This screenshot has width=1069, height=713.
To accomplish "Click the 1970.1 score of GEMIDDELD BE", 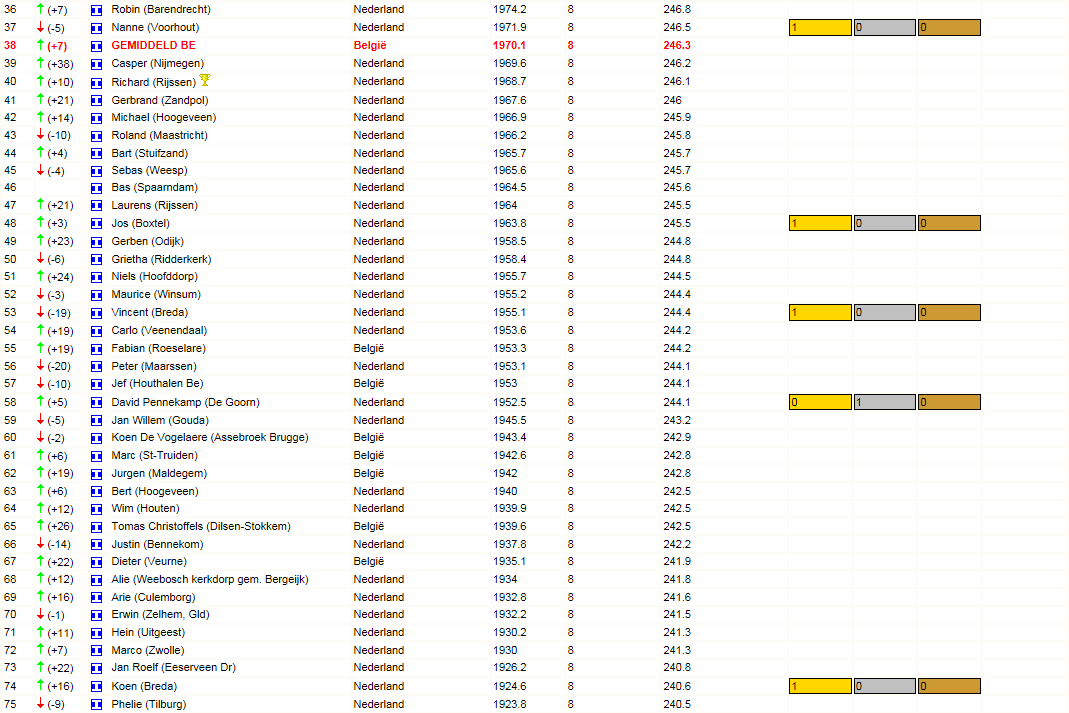I will [509, 45].
